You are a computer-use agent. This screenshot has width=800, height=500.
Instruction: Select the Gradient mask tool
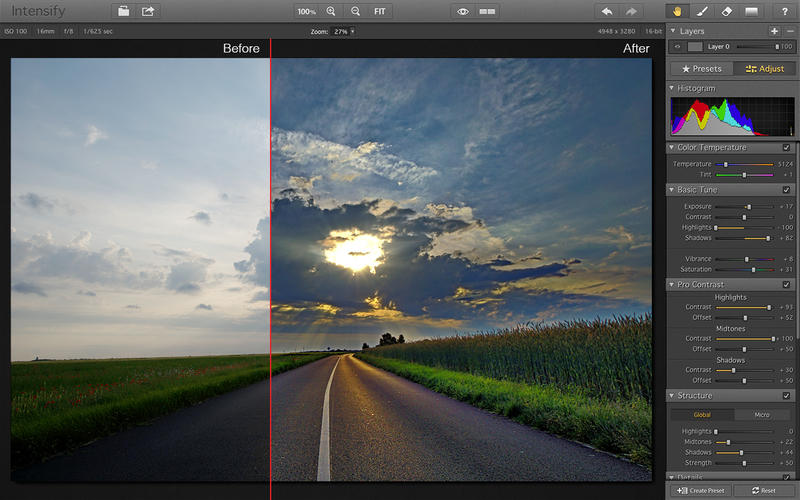[752, 11]
